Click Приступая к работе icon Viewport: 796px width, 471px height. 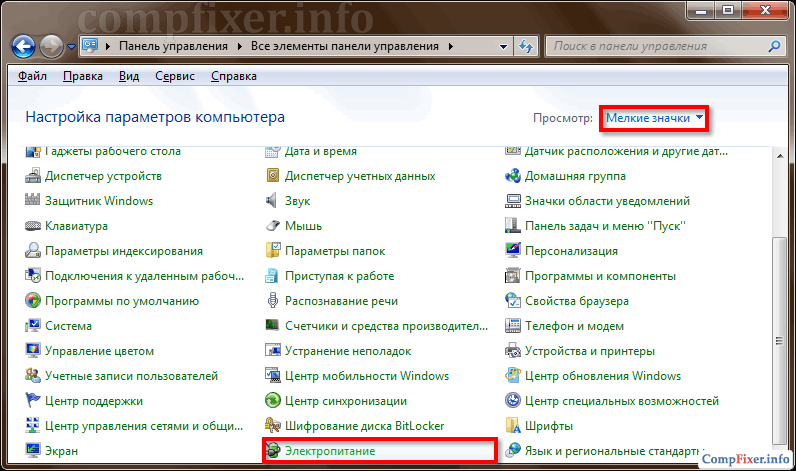pyautogui.click(x=273, y=276)
